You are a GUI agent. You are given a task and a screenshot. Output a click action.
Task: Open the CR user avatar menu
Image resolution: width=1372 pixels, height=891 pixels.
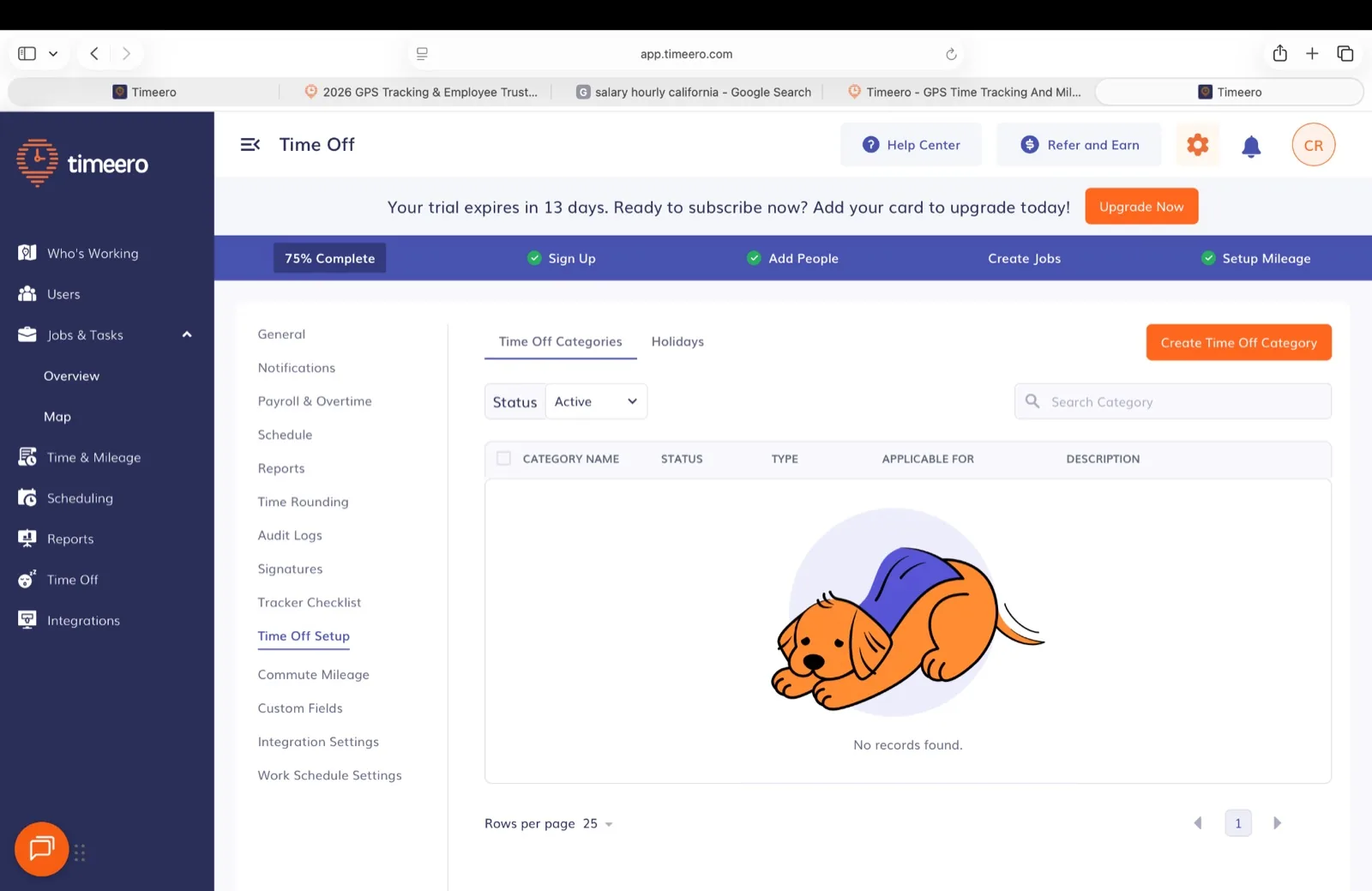click(1313, 145)
